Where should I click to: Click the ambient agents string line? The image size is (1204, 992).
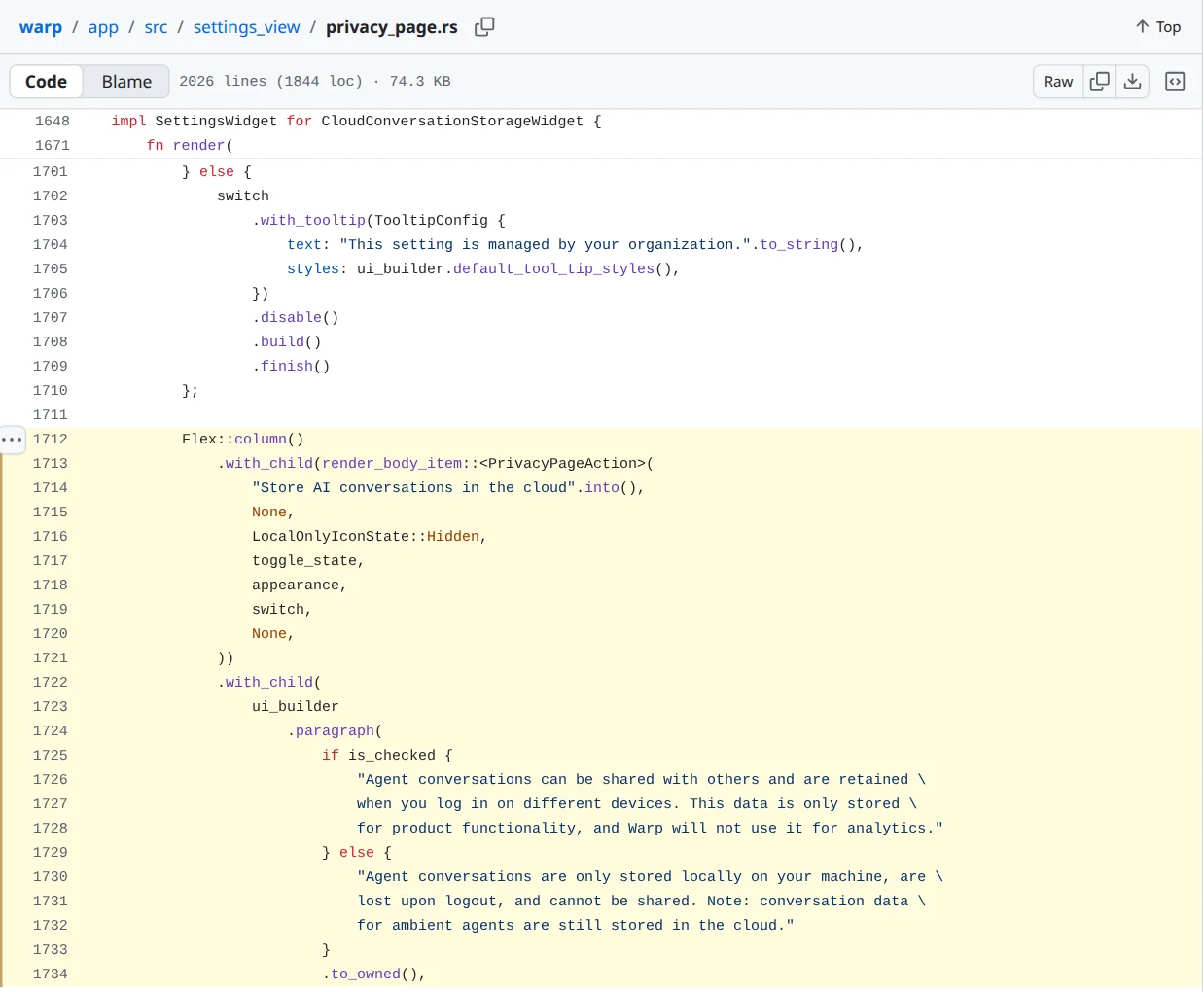coord(576,926)
